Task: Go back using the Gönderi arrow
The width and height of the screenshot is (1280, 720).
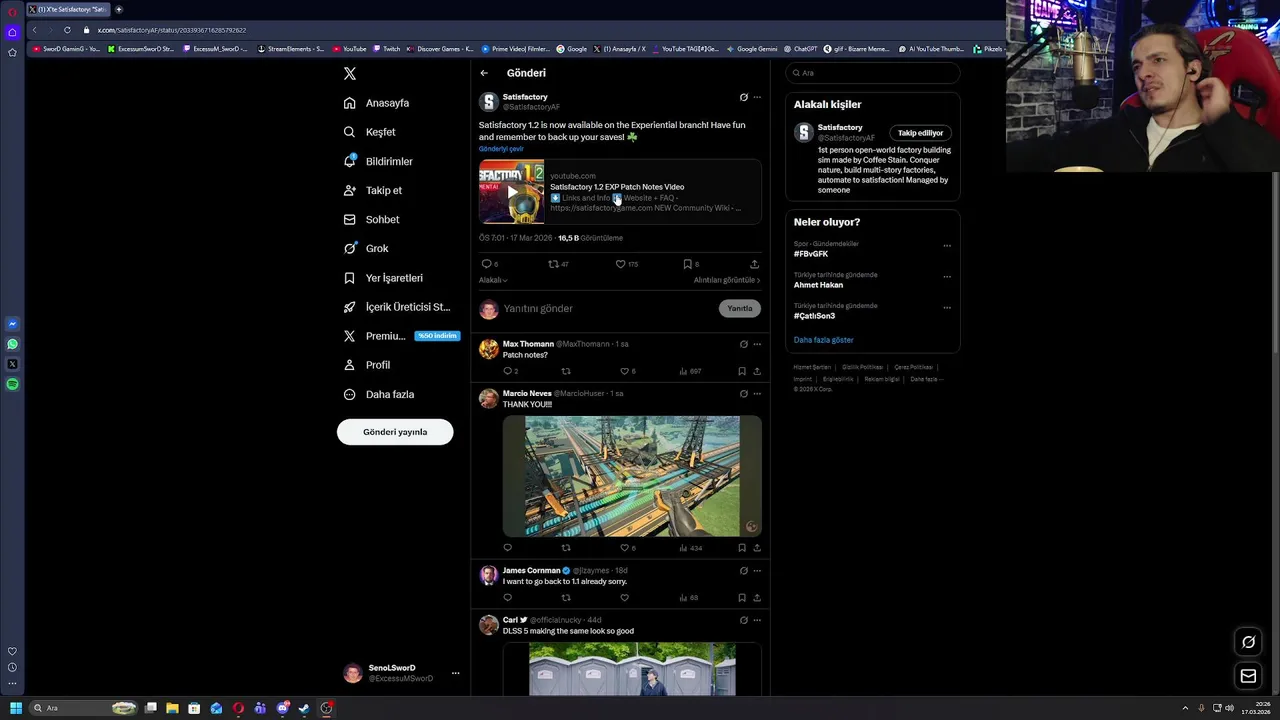Action: 484,73
